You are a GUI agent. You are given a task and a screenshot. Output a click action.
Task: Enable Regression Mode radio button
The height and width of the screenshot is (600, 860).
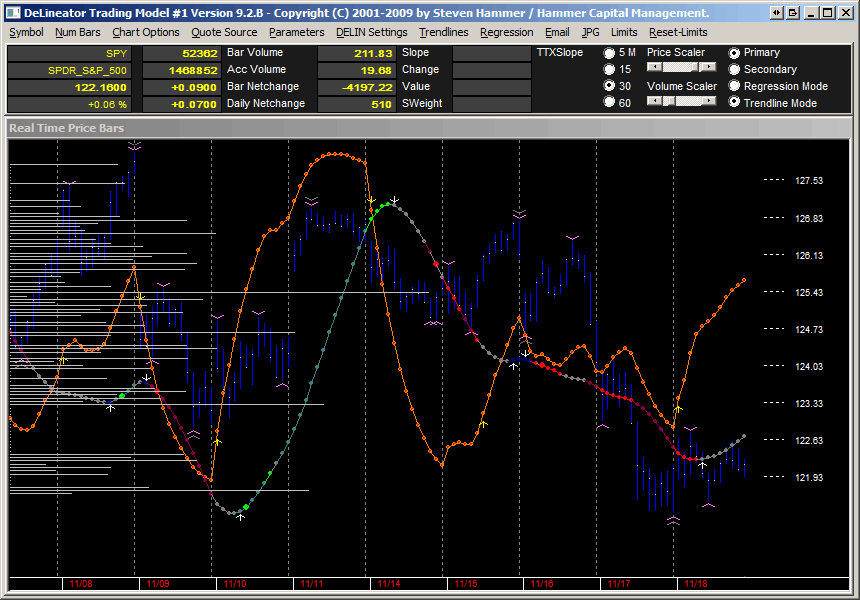tap(734, 86)
